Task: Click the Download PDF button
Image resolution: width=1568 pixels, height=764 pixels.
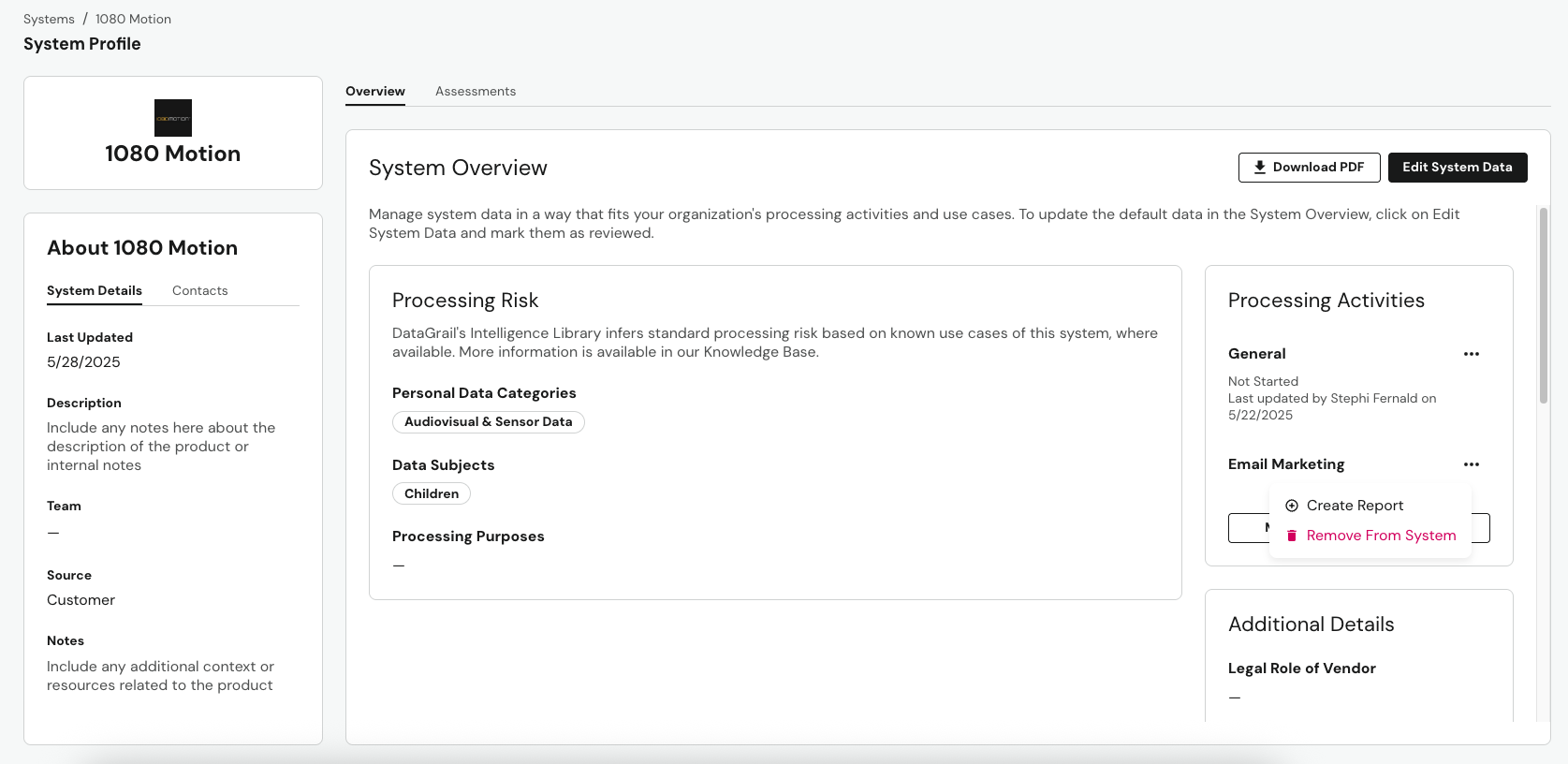Action: [x=1310, y=168]
